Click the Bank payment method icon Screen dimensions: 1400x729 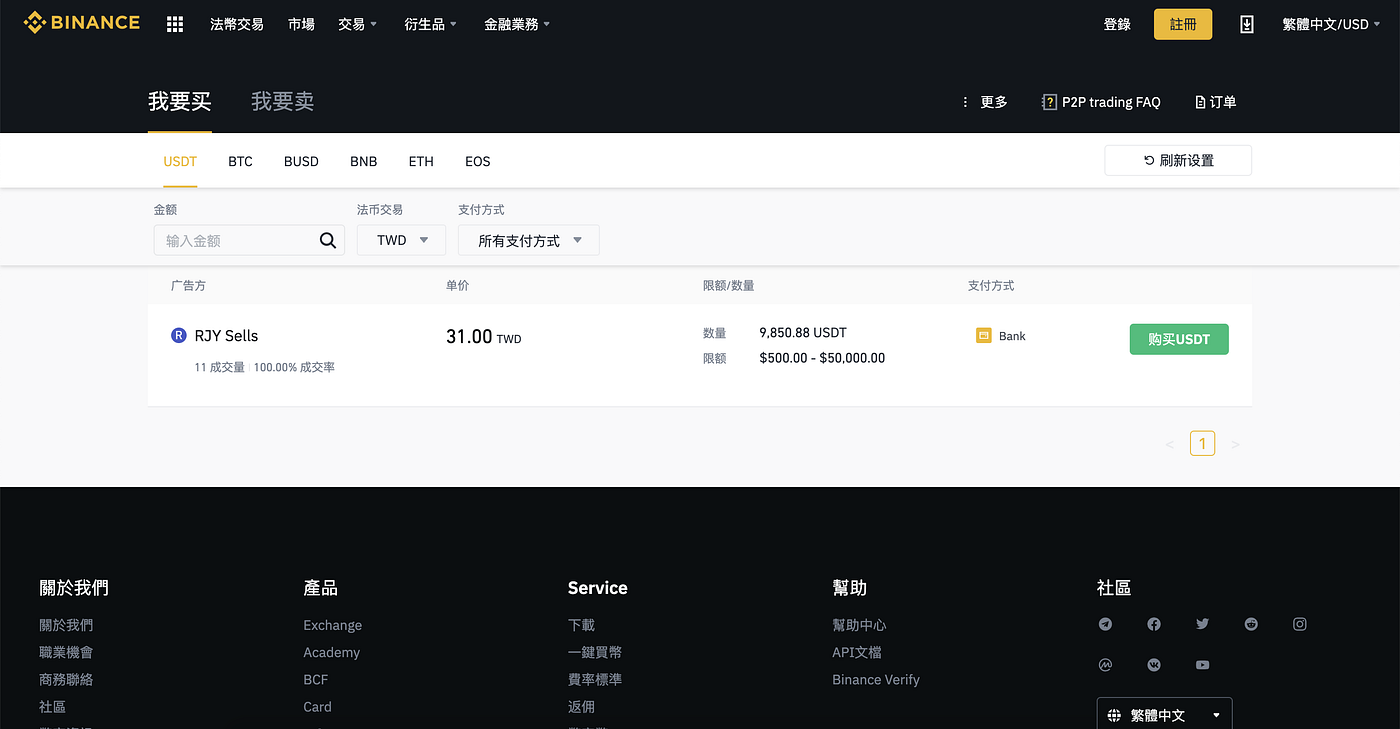(x=983, y=336)
